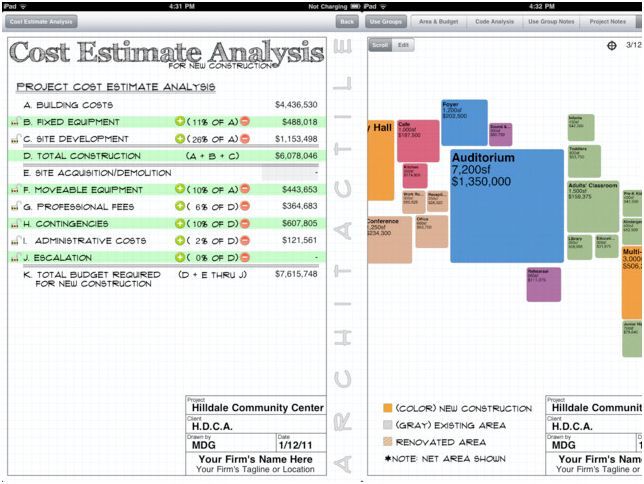Image resolution: width=644 pixels, height=484 pixels.
Task: Toggle the lock on Professional Fees row
Action: (15, 207)
